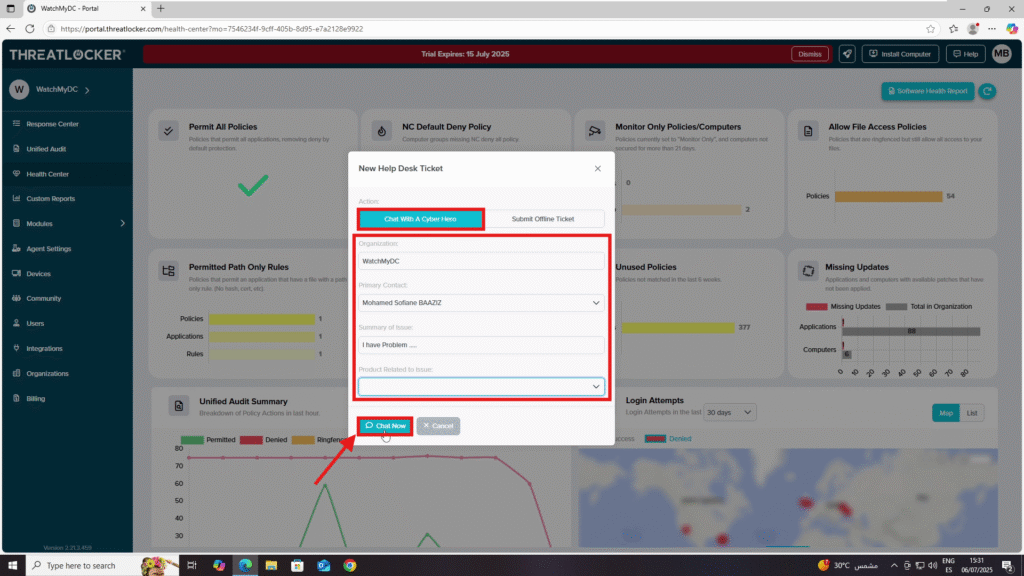Screen dimensions: 1024x576
Task: Click browser refresh button
Action: point(30,29)
